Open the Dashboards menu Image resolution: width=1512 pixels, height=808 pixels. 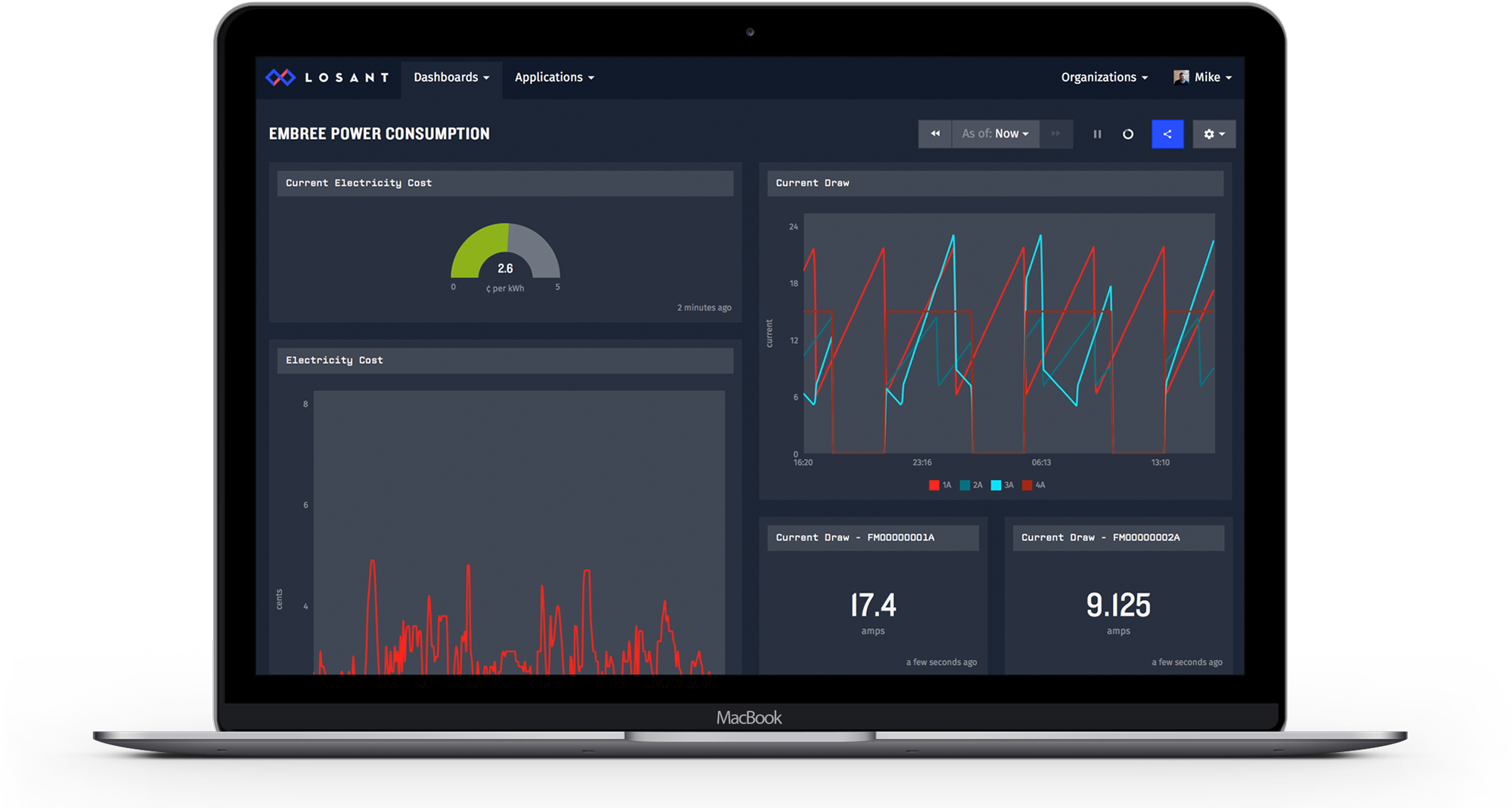pyautogui.click(x=451, y=77)
